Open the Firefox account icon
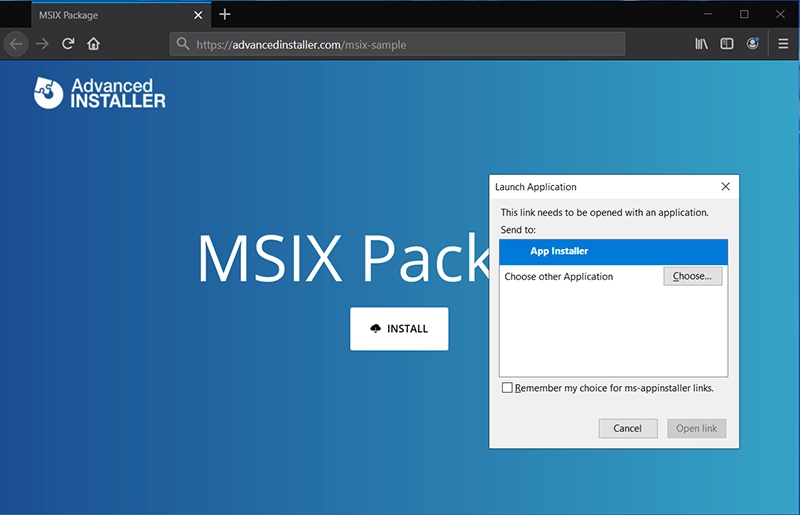This screenshot has height=515, width=800. tap(753, 44)
